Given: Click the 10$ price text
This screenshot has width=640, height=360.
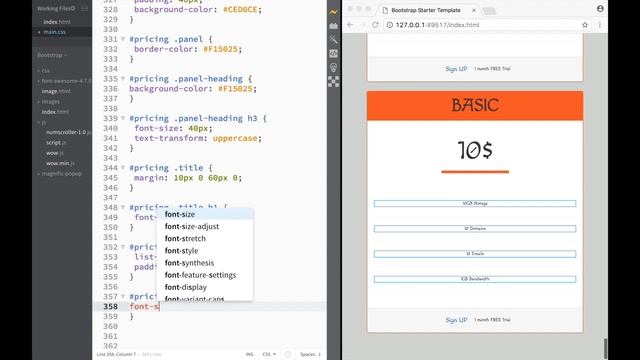Looking at the screenshot, I should pyautogui.click(x=475, y=150).
